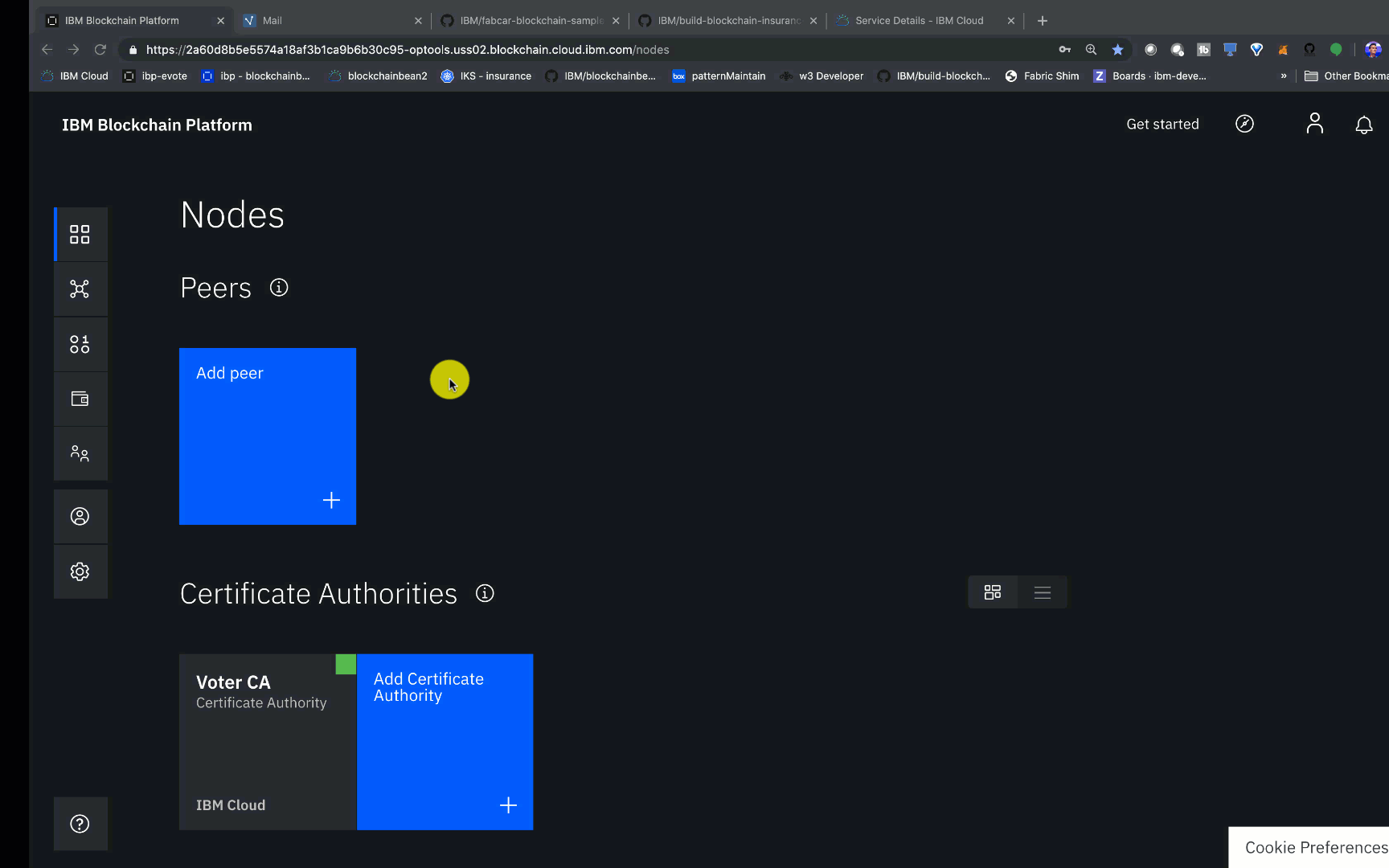Open a new browser tab
Viewport: 1389px width, 868px height.
click(1043, 21)
